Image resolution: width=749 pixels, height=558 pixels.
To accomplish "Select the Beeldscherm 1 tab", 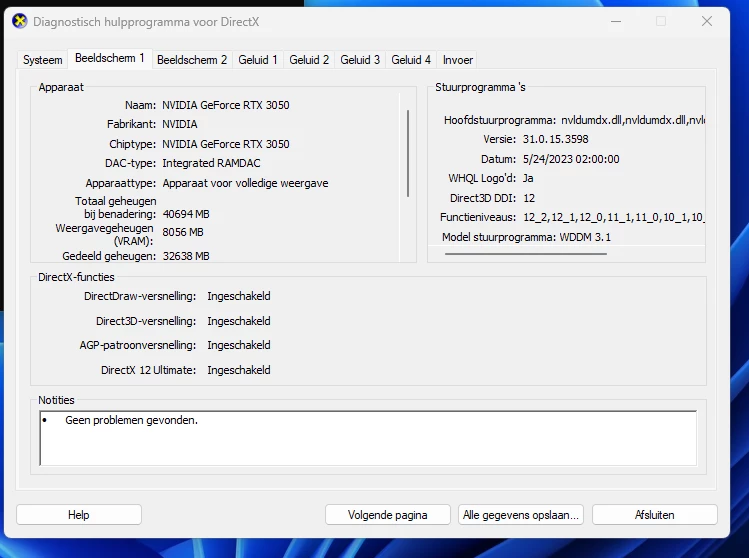I will click(110, 58).
